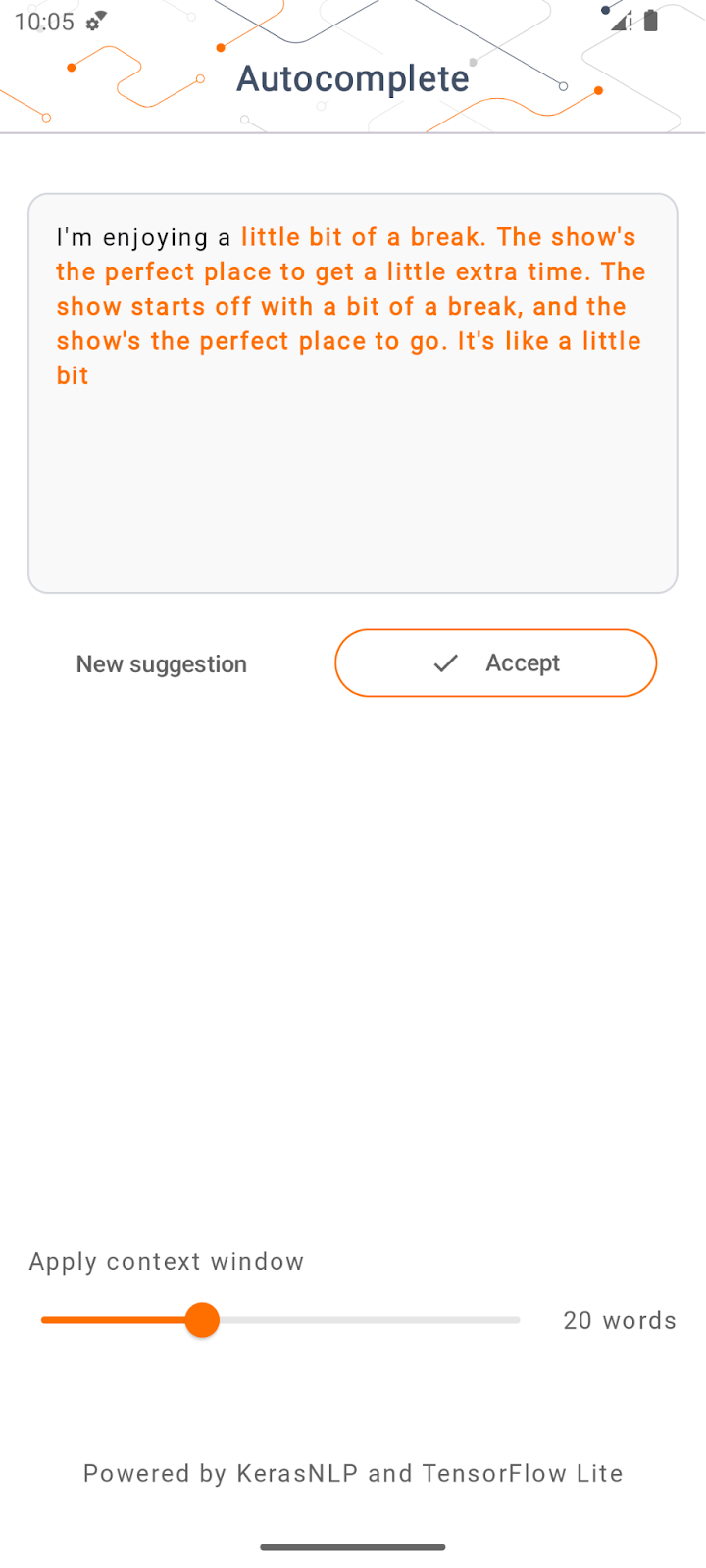The image size is (706, 1568).
Task: Click the 20 words label
Action: tap(620, 1320)
